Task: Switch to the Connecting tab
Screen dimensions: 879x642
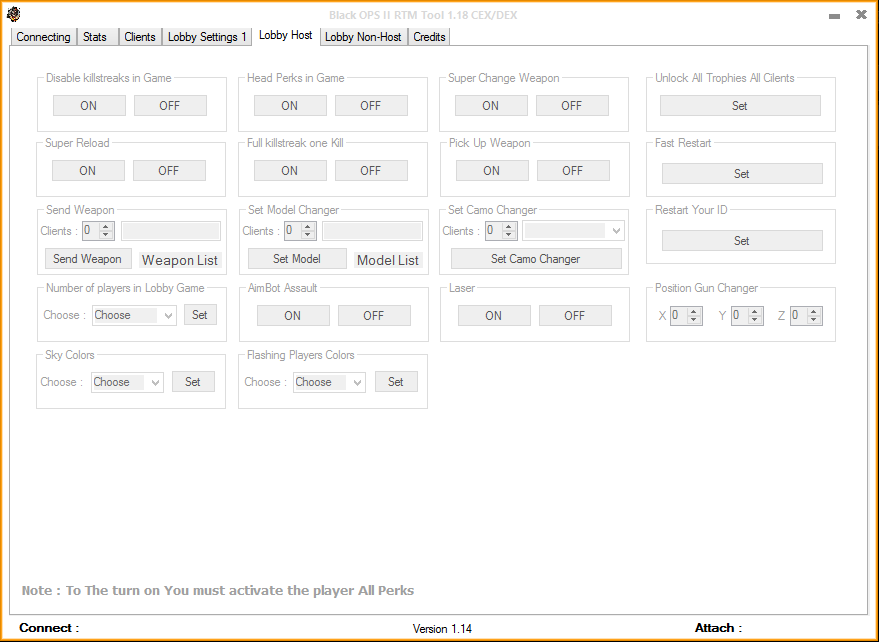Action: tap(43, 37)
